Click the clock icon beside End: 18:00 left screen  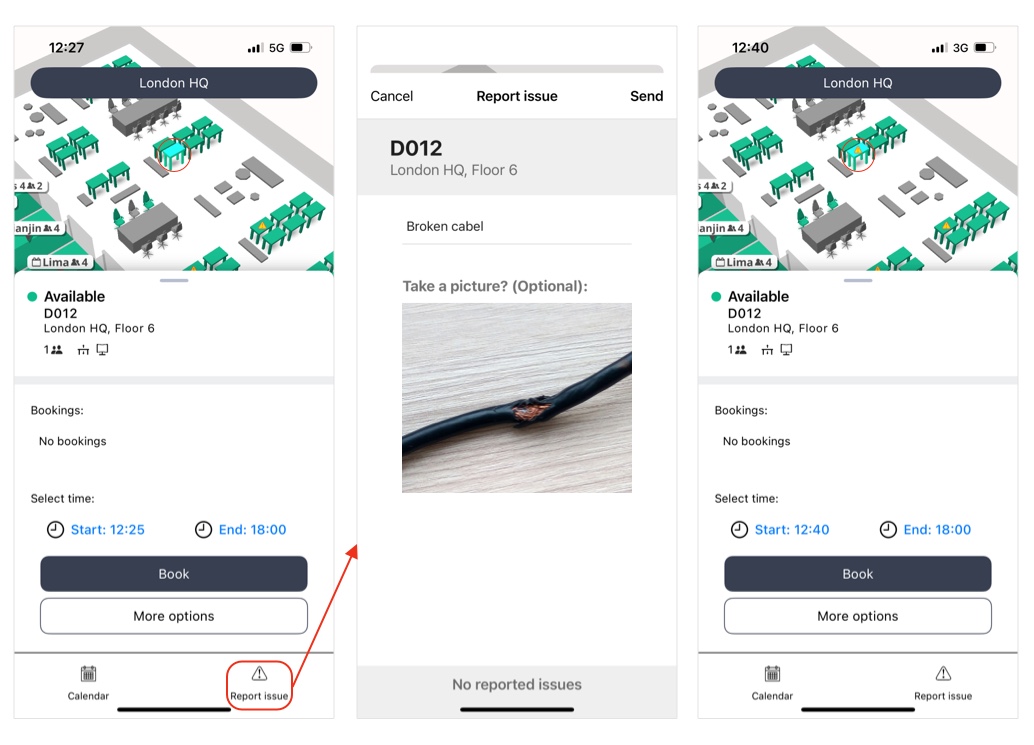point(203,529)
